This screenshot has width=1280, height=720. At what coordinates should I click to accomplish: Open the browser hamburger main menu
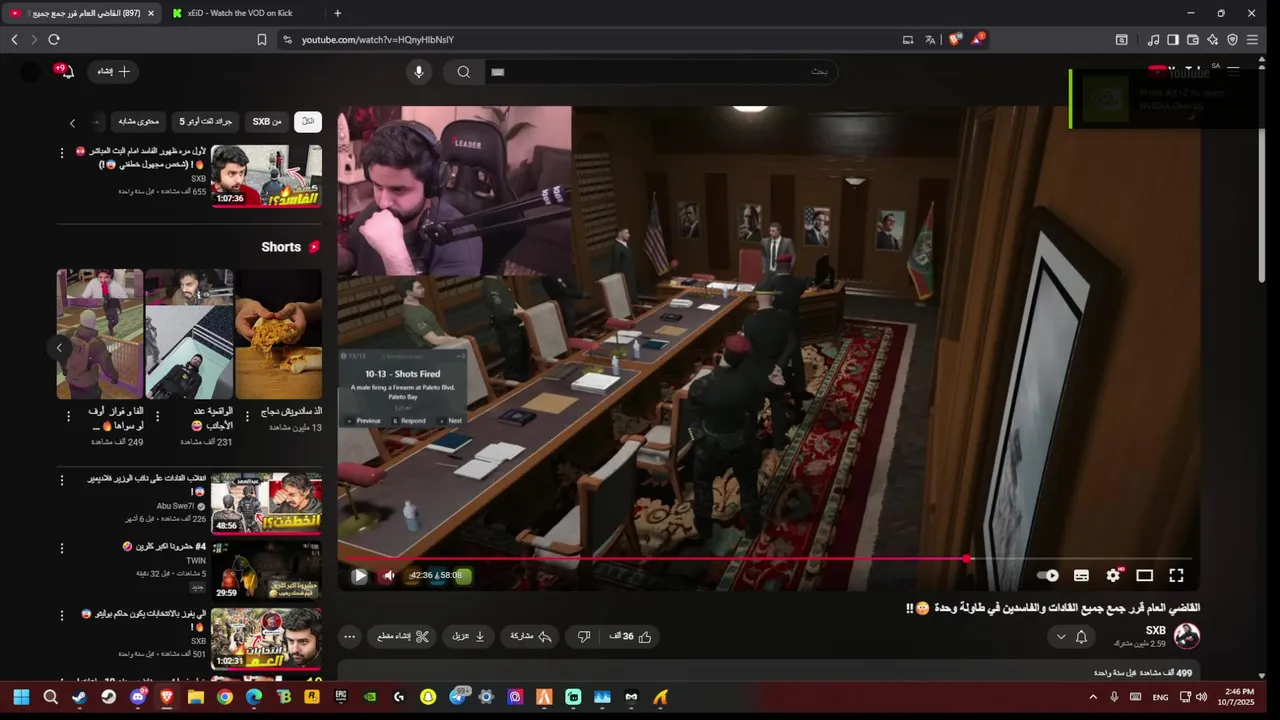[1252, 40]
